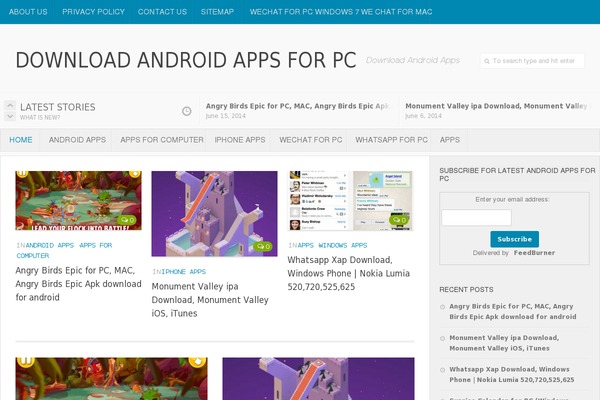Click Apps category link under Whatsapp post
This screenshot has height=400, width=600.
(x=306, y=245)
